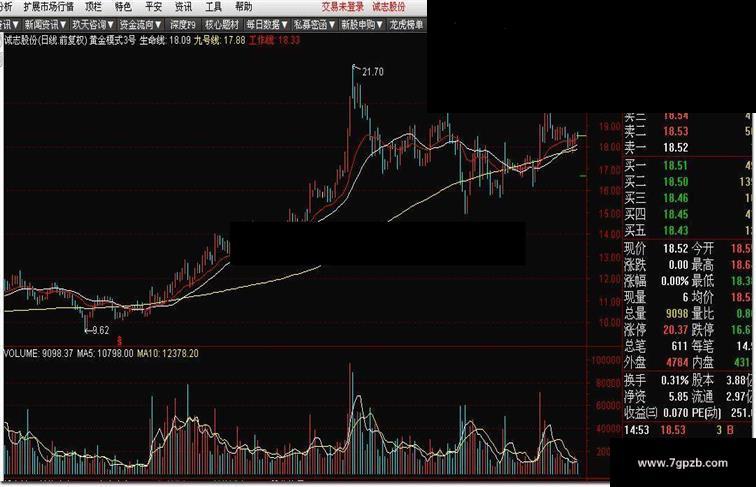This screenshot has width=756, height=487.
Task: Click the 今开 label in quote panel
Action: click(702, 248)
